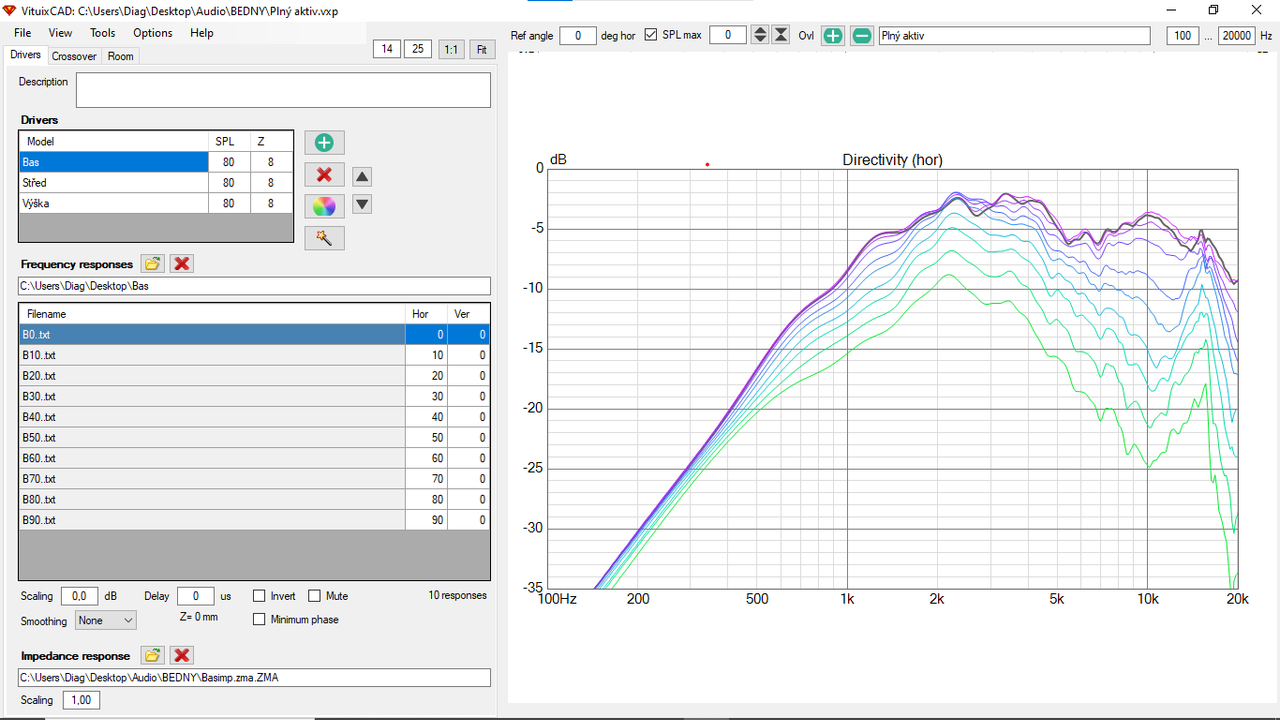This screenshot has height=720, width=1280.
Task: Select the B60..txt response file
Action: pos(254,458)
